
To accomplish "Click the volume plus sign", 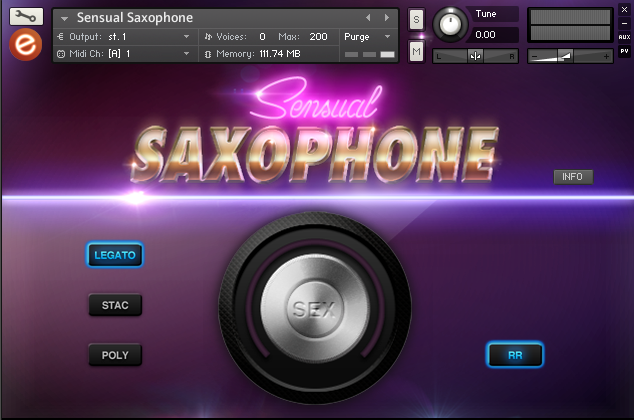I will (x=606, y=57).
